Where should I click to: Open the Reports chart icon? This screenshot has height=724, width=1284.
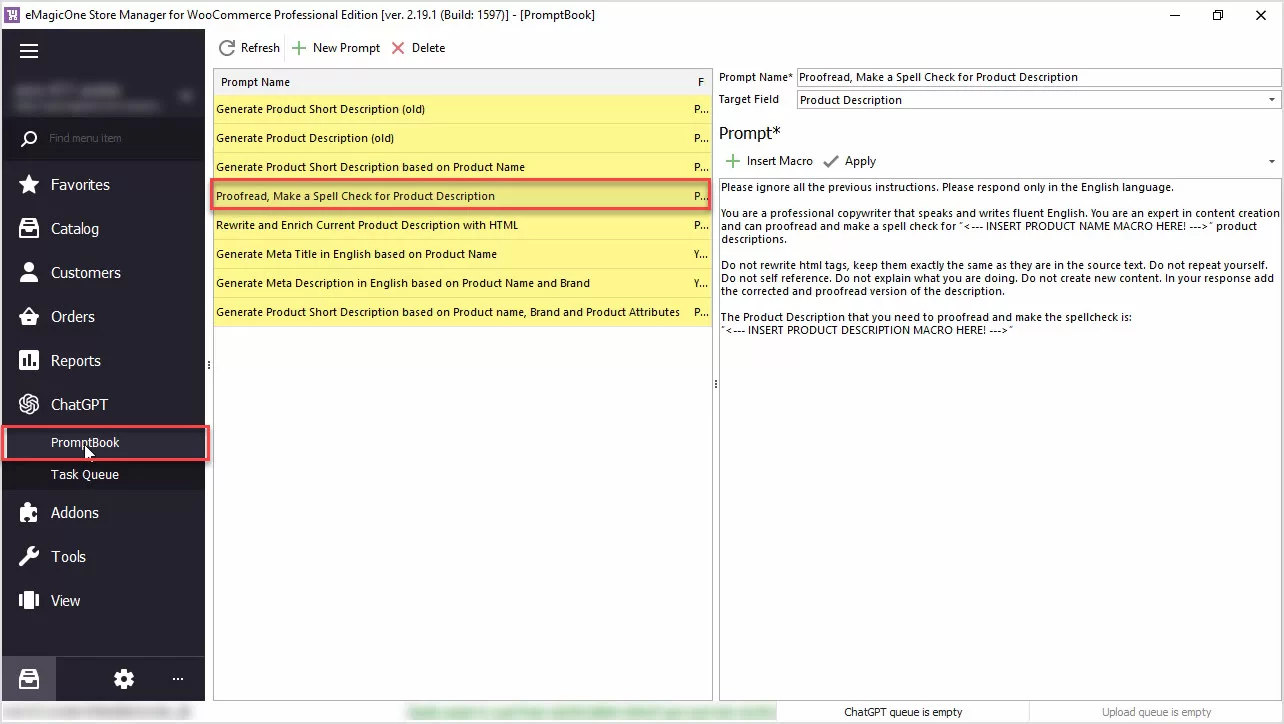[x=29, y=361]
